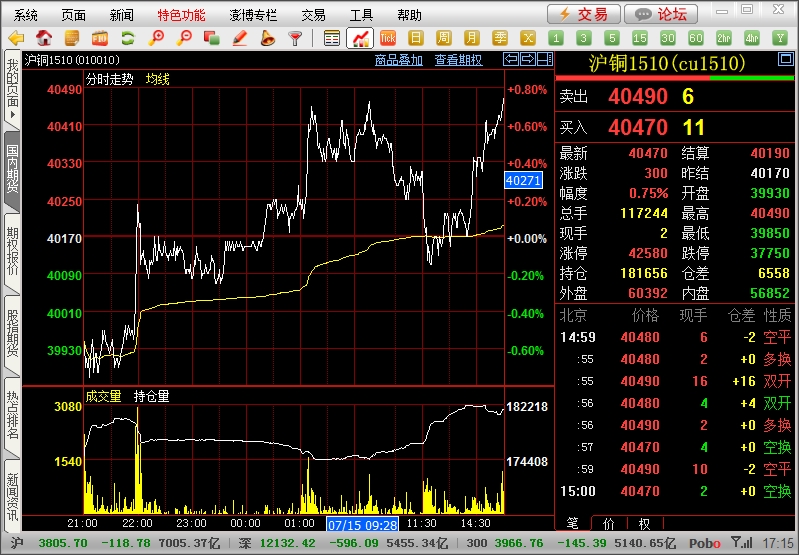The width and height of the screenshot is (799, 555).
Task: Click the 40271 price cursor label
Action: click(523, 180)
